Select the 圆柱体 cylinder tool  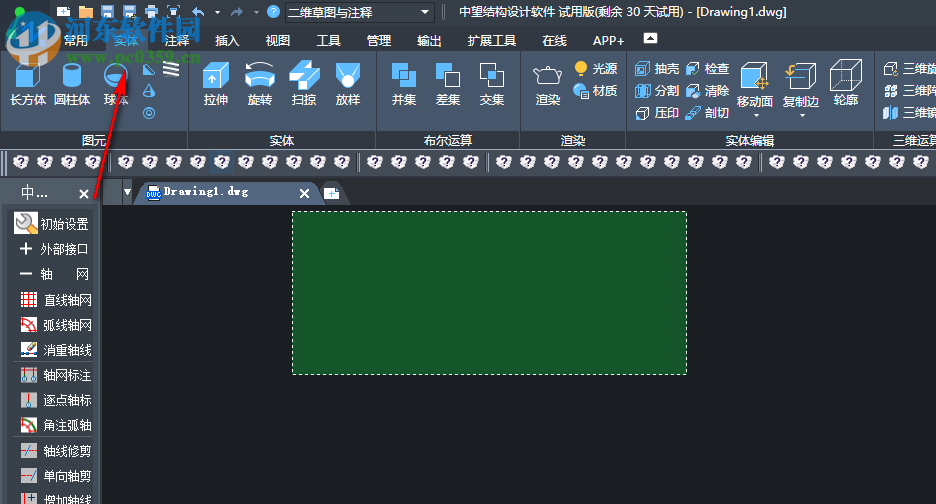(x=72, y=84)
